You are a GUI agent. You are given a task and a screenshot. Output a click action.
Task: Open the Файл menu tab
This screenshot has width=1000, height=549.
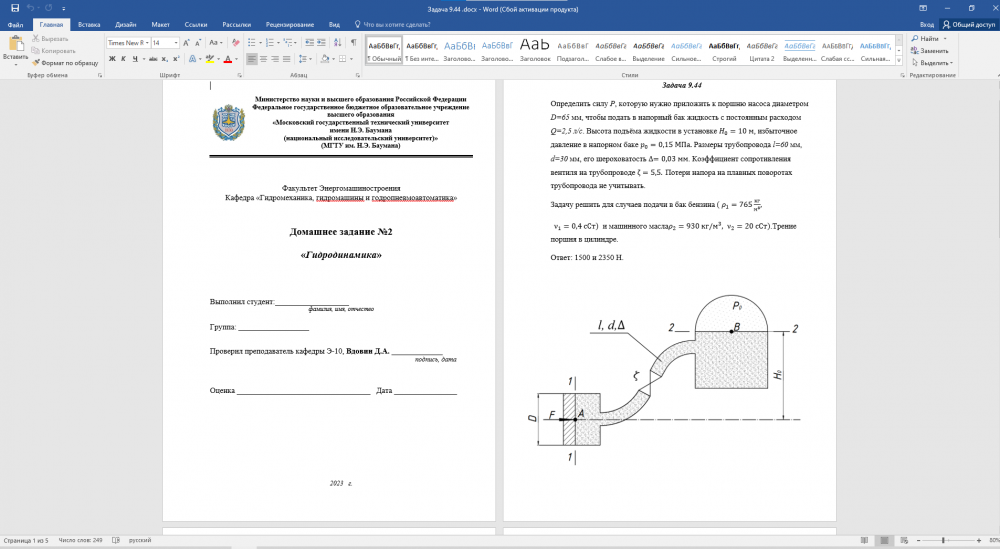[x=16, y=25]
